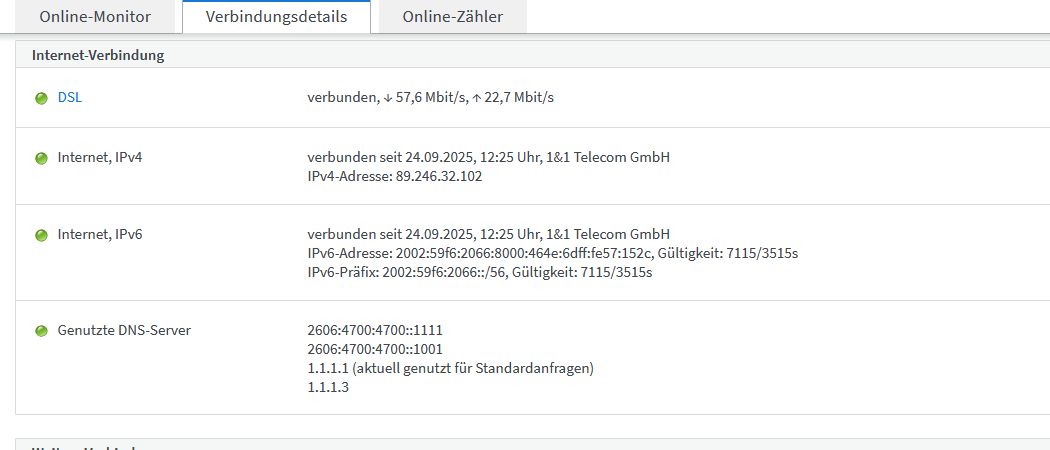Open the Online-Zähler tab

453,17
